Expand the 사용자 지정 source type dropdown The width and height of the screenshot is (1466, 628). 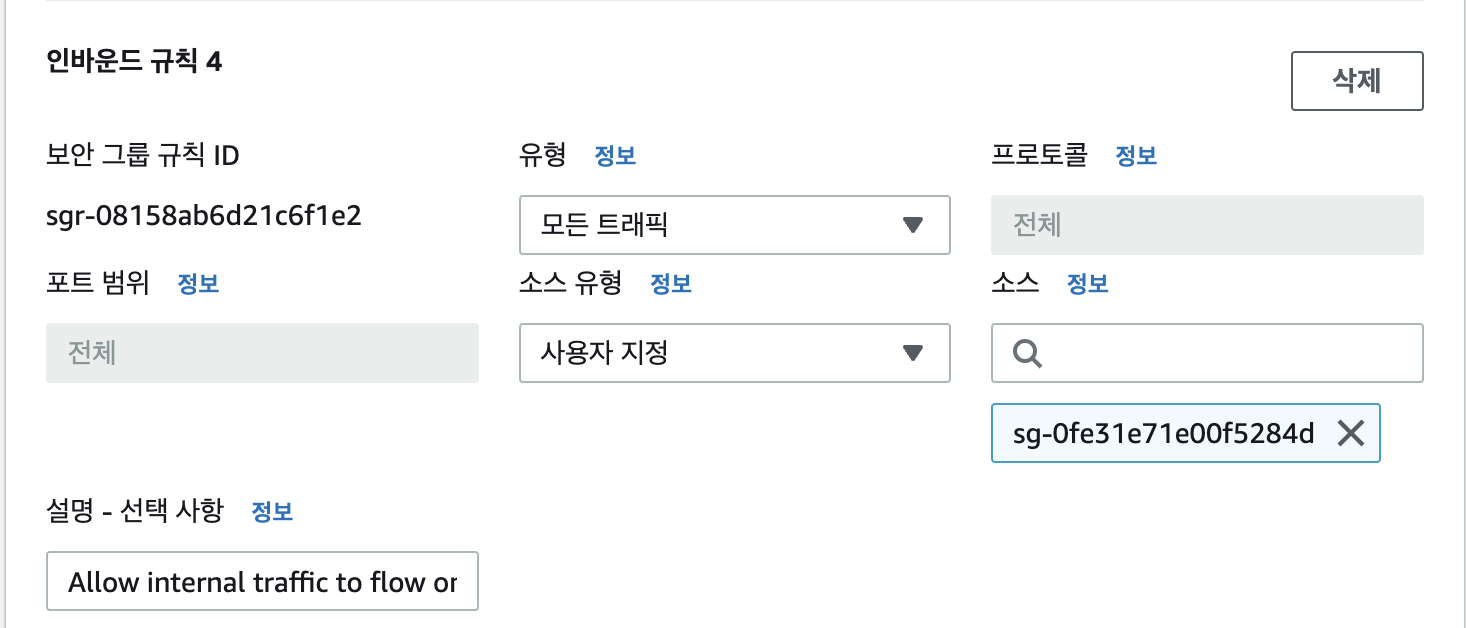(734, 353)
